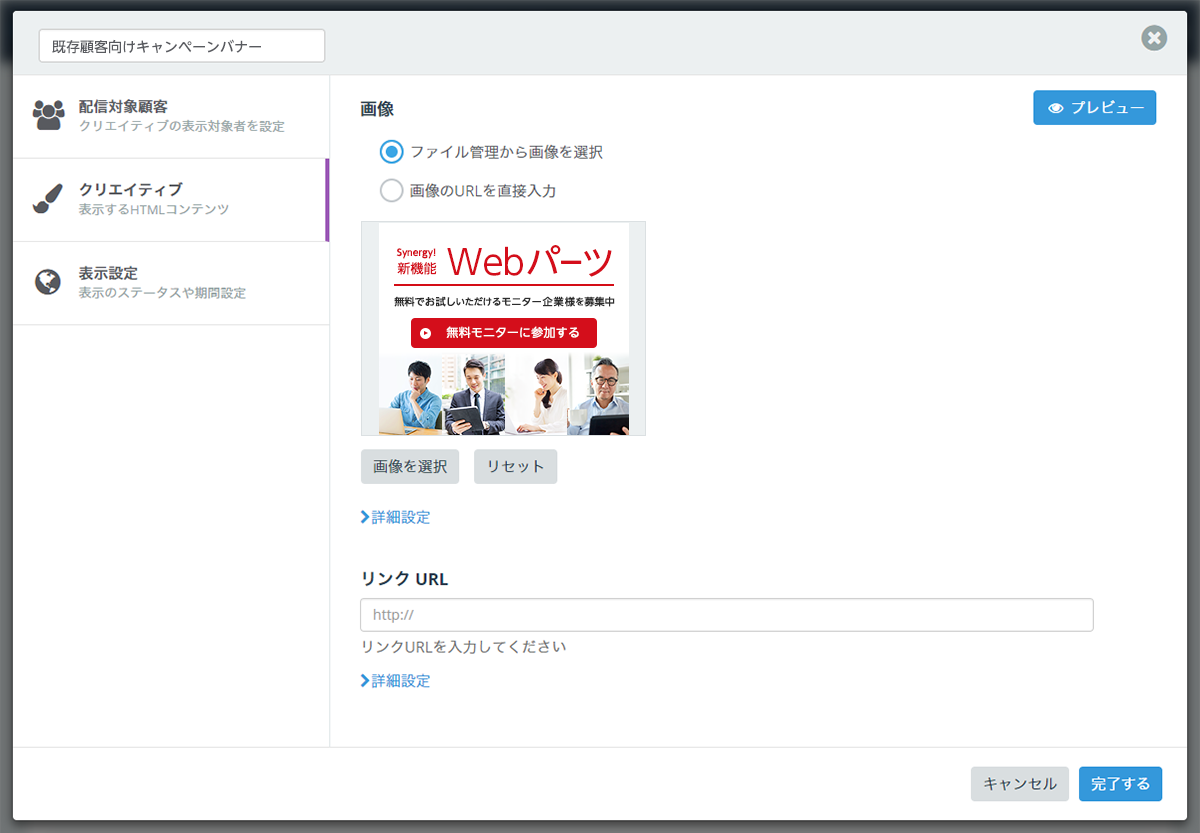Click the globe icon beside 表示設定
The height and width of the screenshot is (833, 1200).
(48, 282)
